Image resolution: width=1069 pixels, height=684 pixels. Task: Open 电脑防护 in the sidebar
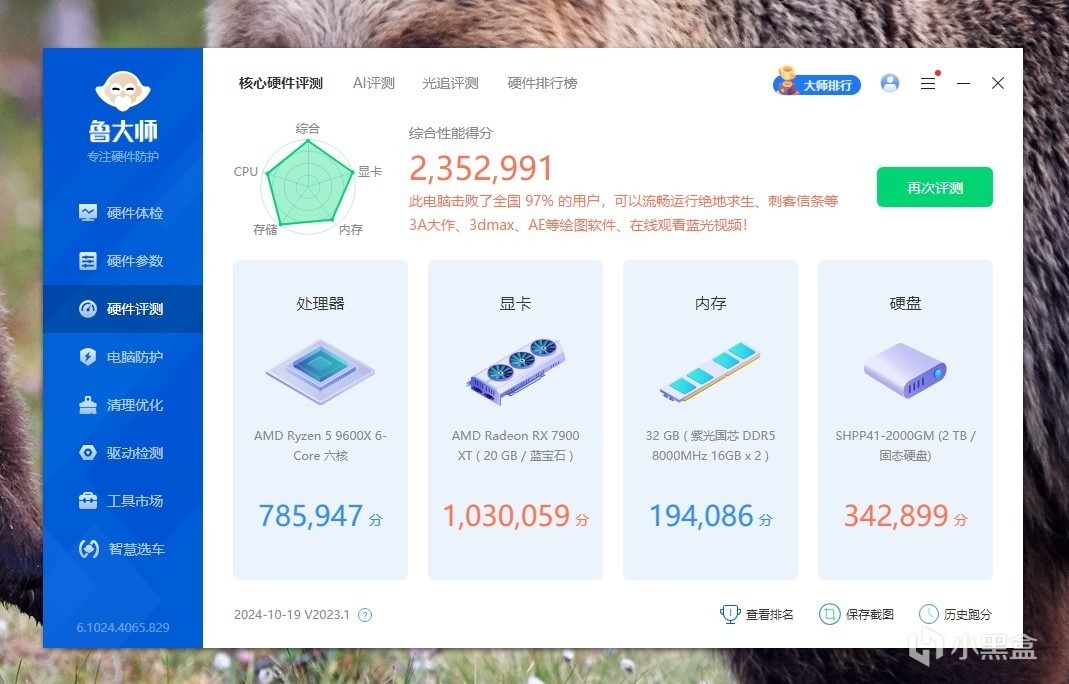point(123,357)
